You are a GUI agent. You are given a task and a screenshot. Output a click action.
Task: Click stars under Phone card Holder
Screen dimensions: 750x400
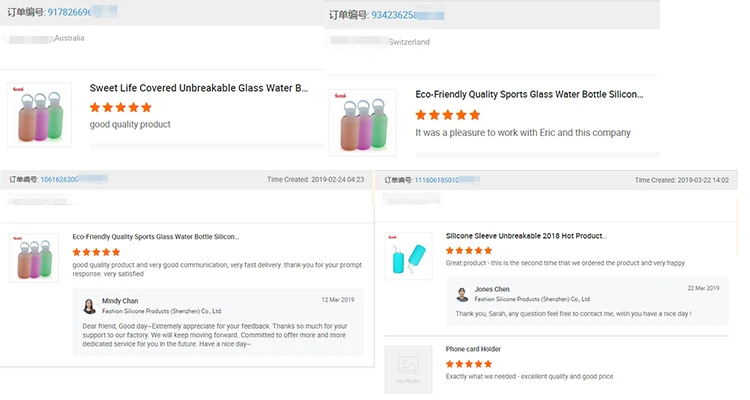(468, 364)
